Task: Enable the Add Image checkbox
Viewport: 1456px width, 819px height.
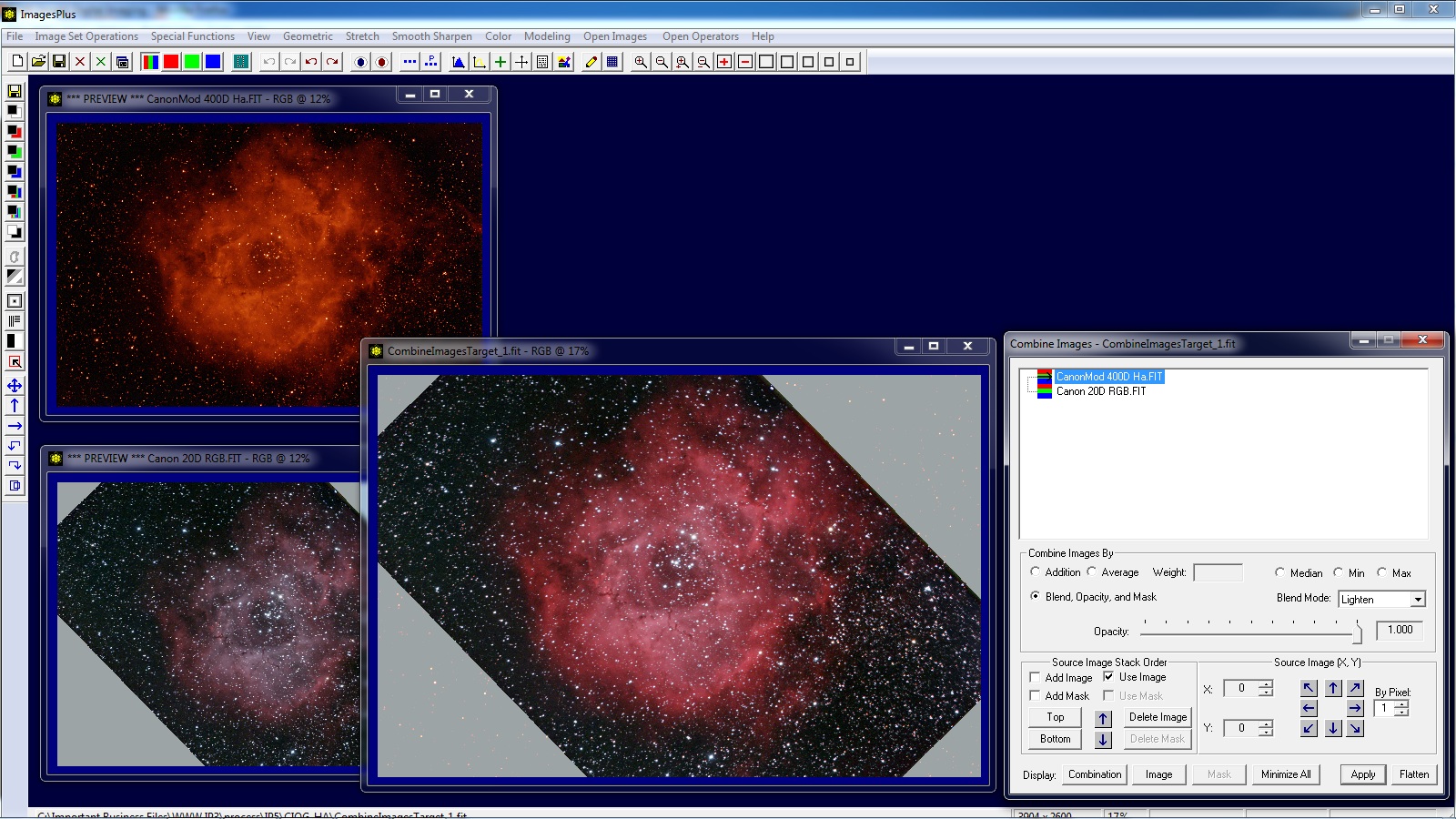Action: point(1035,677)
